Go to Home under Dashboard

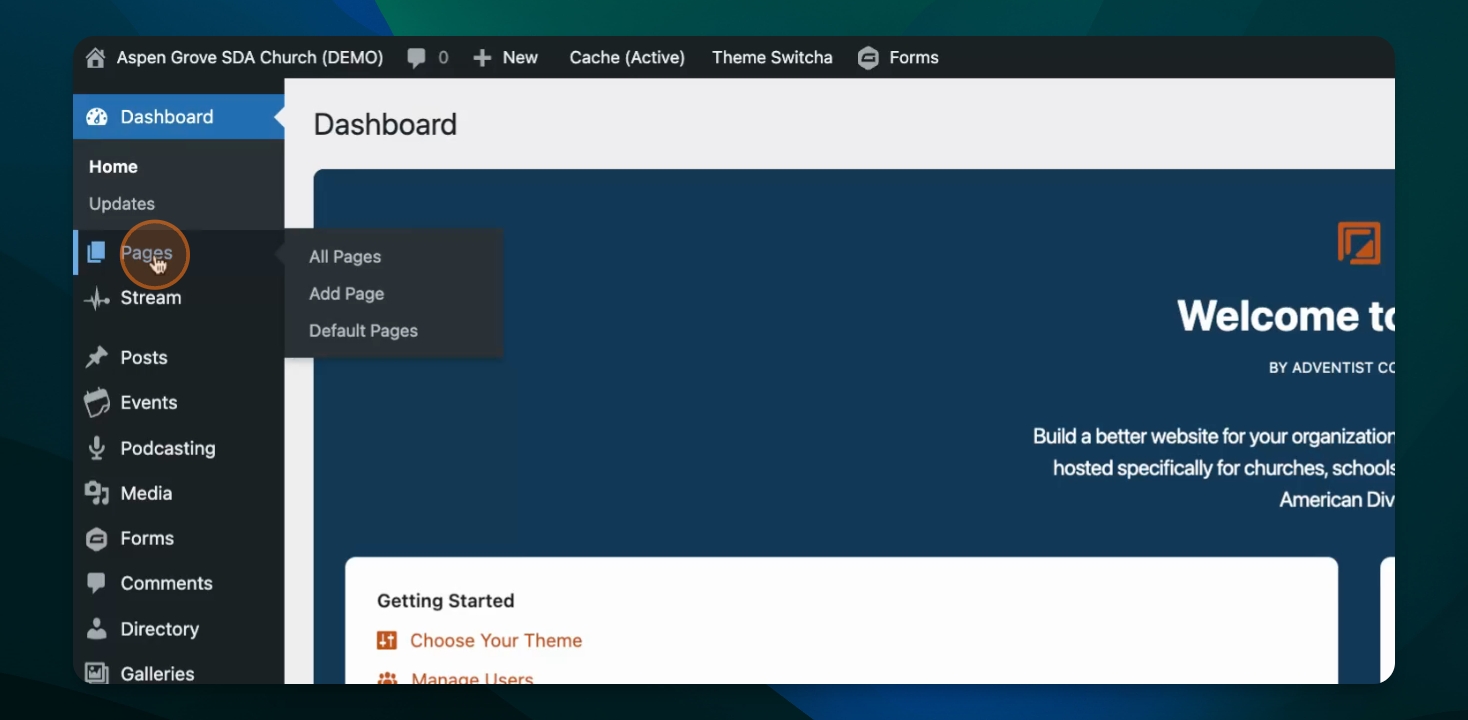click(x=113, y=167)
